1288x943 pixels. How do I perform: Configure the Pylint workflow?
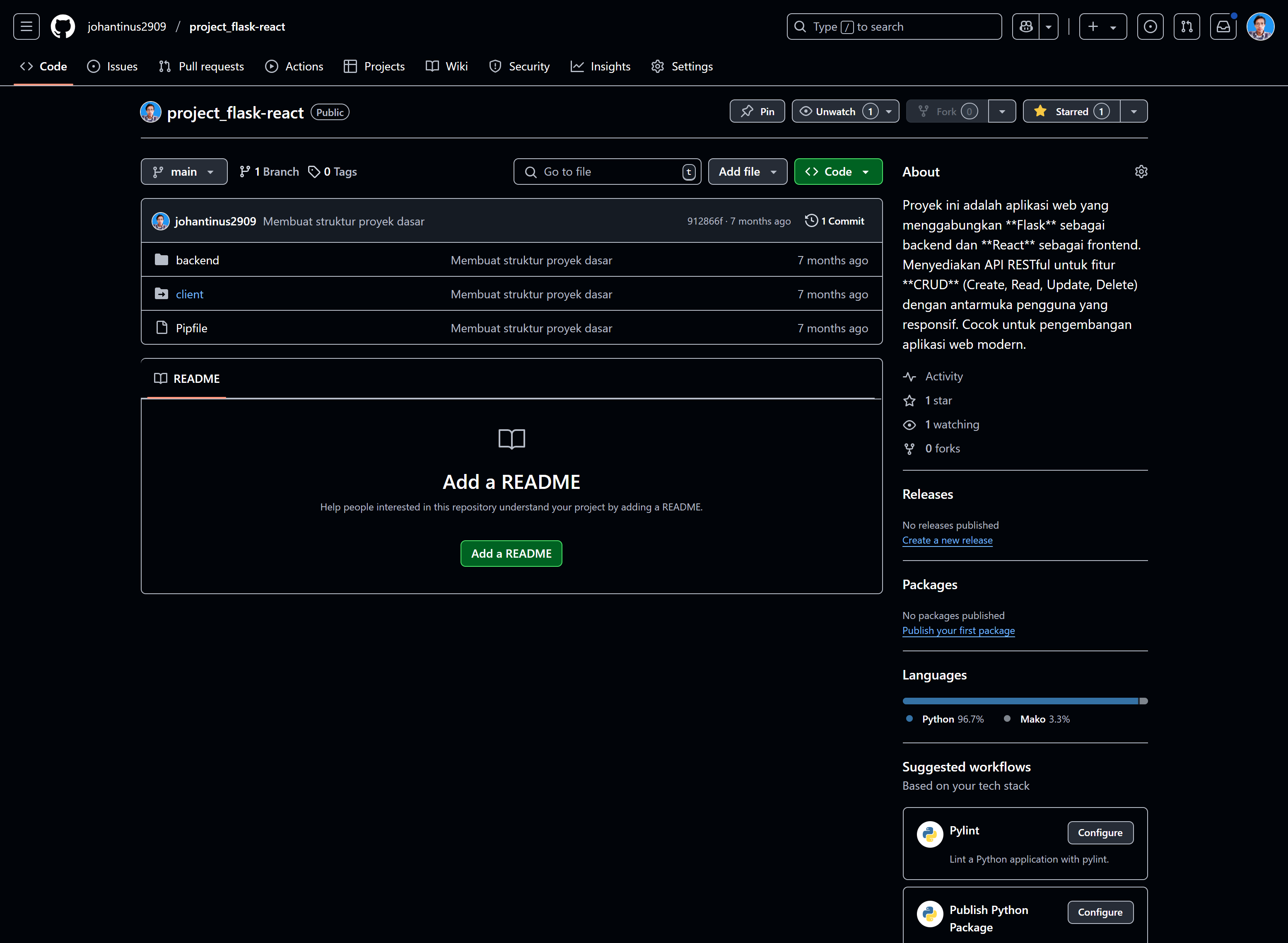pos(1100,832)
